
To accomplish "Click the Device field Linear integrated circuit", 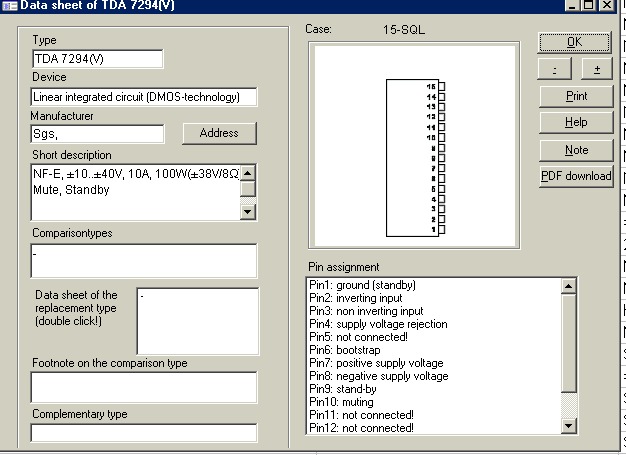I will coord(144,97).
